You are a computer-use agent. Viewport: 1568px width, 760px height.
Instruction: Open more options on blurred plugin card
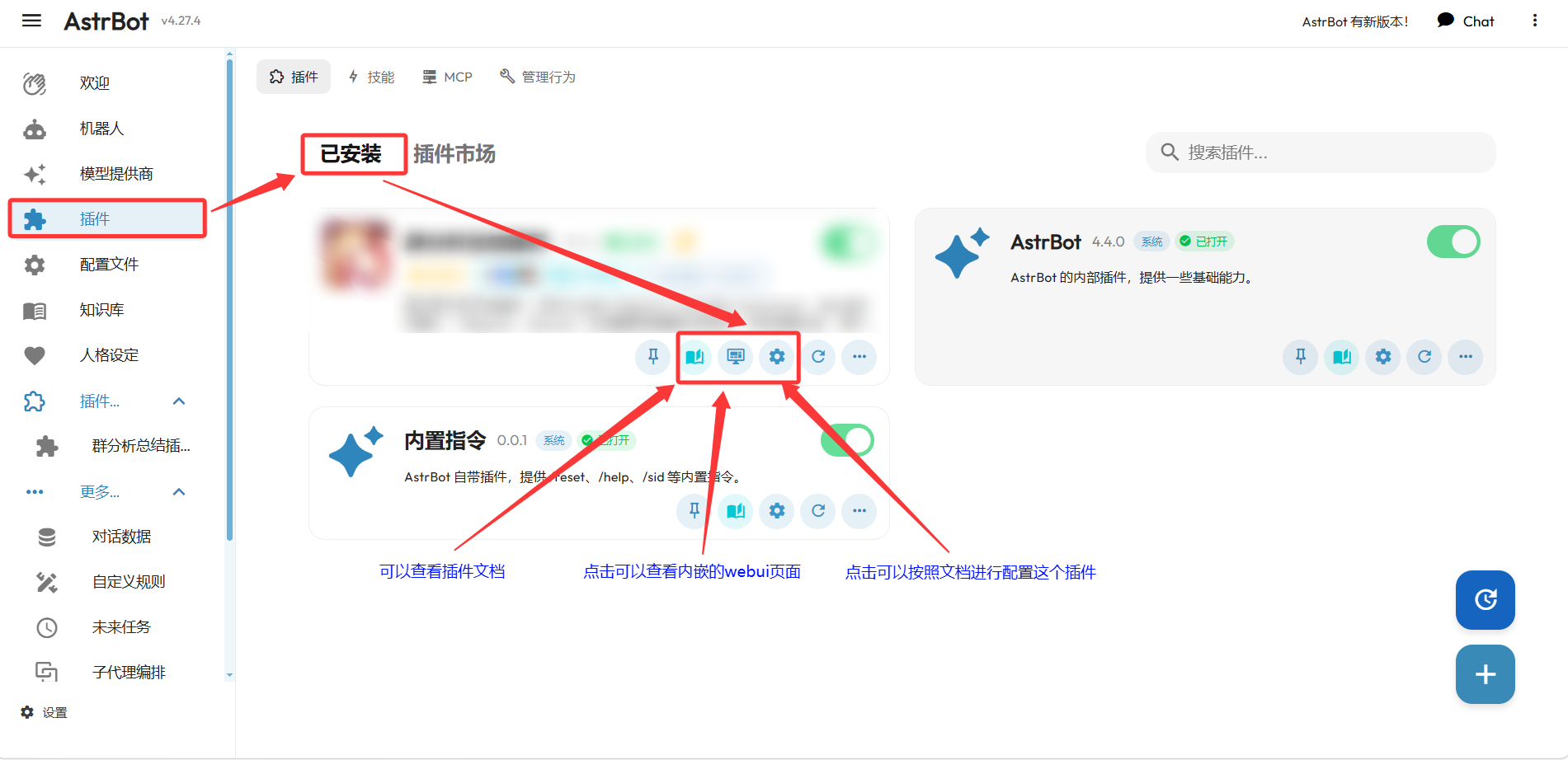859,357
